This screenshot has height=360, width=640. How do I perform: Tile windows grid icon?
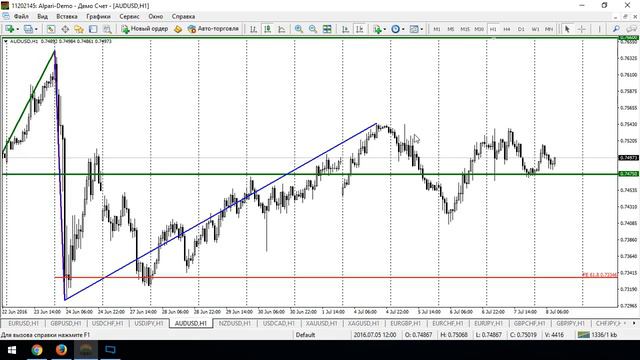327,29
